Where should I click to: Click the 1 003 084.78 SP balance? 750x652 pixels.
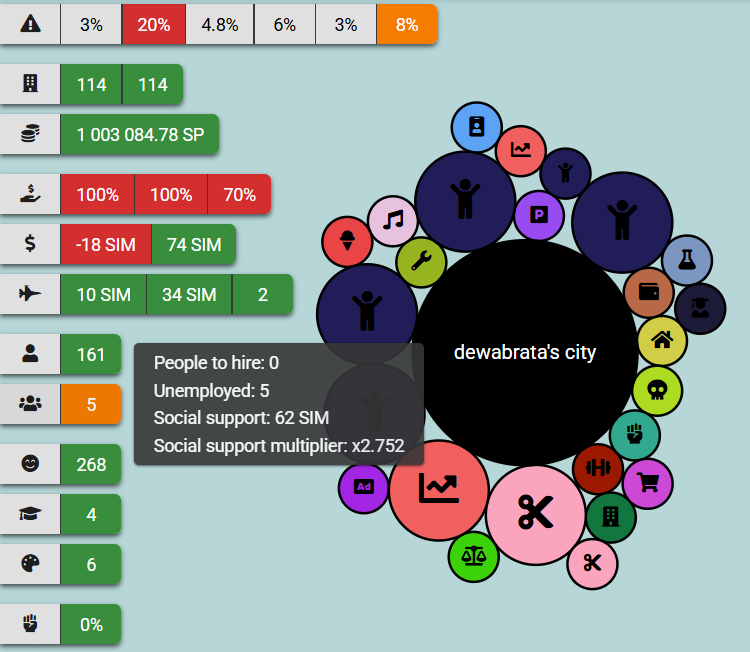140,134
